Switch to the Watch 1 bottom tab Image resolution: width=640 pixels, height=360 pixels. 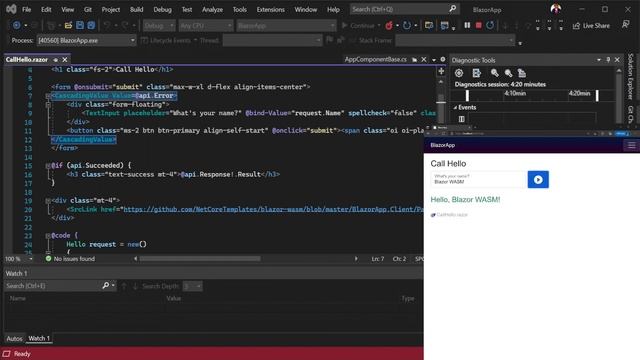click(39, 338)
